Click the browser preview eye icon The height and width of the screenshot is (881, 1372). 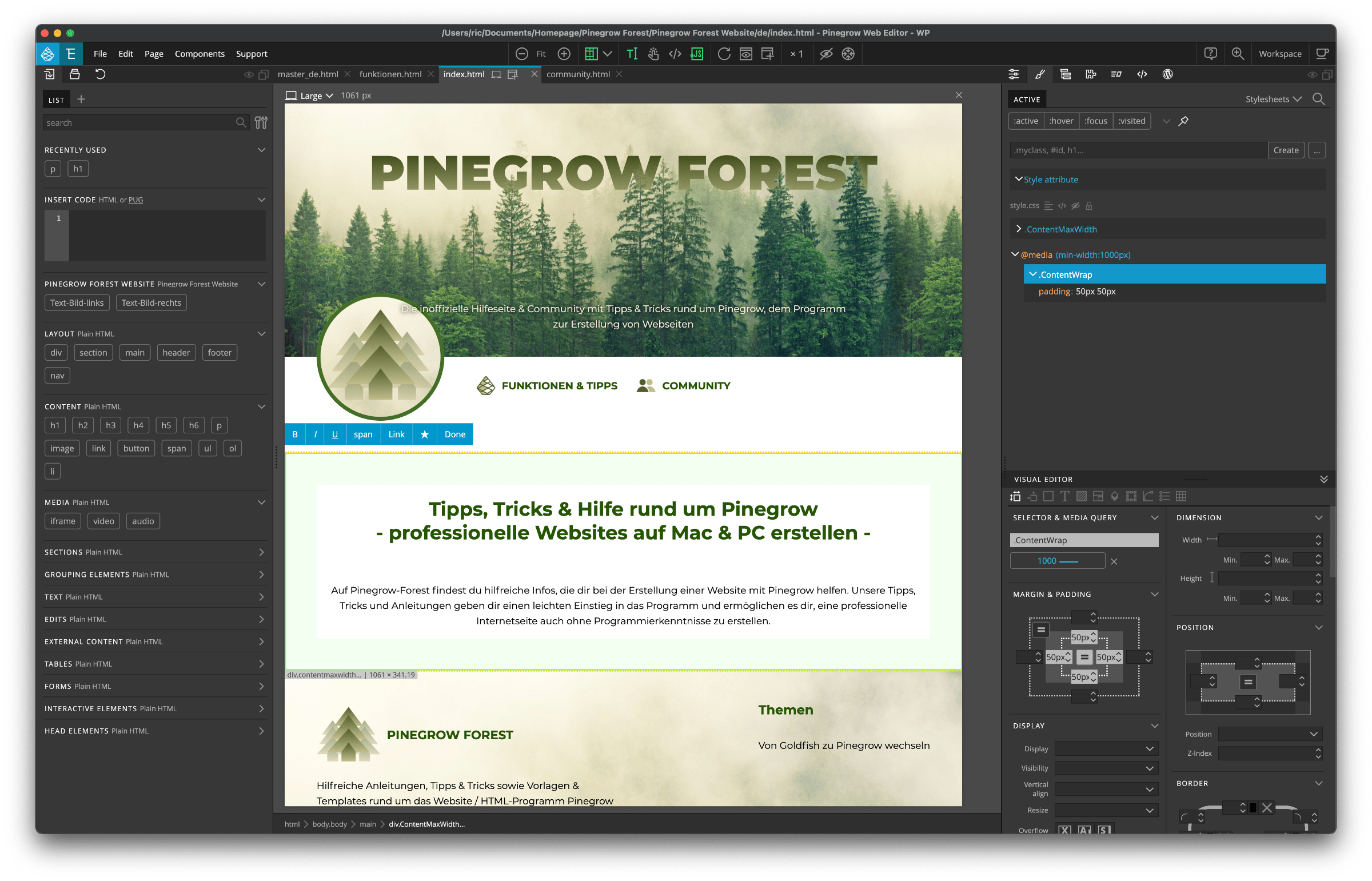[x=746, y=54]
